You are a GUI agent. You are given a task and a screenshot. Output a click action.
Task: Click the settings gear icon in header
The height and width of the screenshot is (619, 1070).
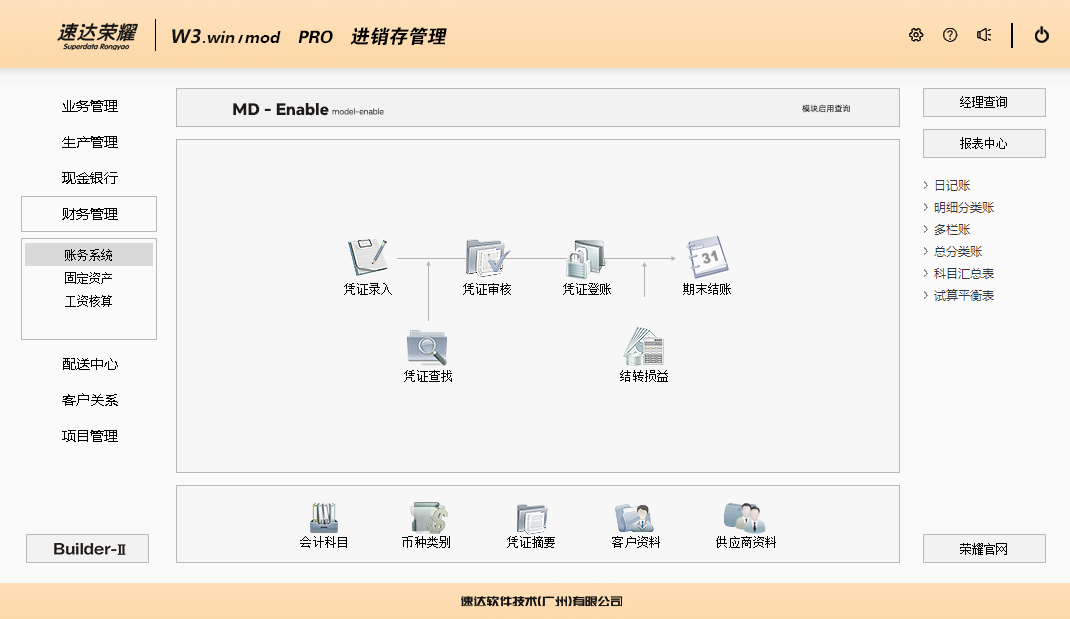coord(916,35)
